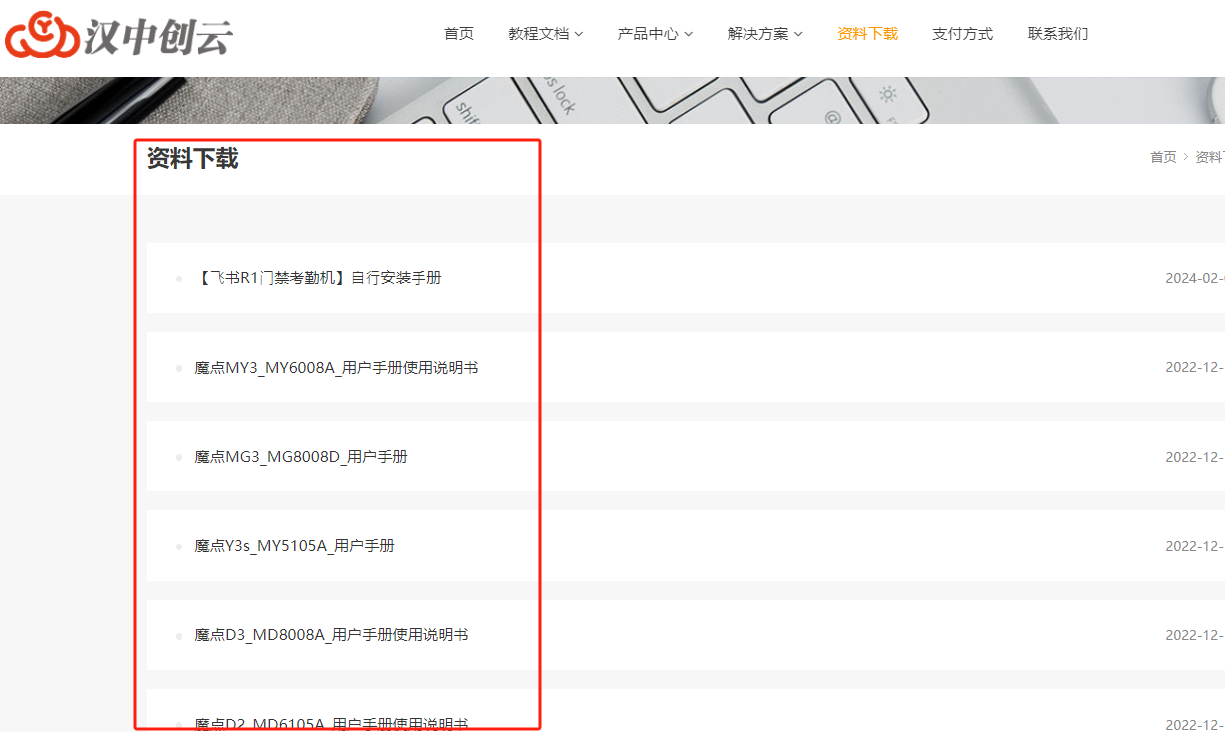This screenshot has height=732, width=1225.
Task: Open 魔点D3_MD8008A 用户手册使用说明书
Action: click(331, 635)
